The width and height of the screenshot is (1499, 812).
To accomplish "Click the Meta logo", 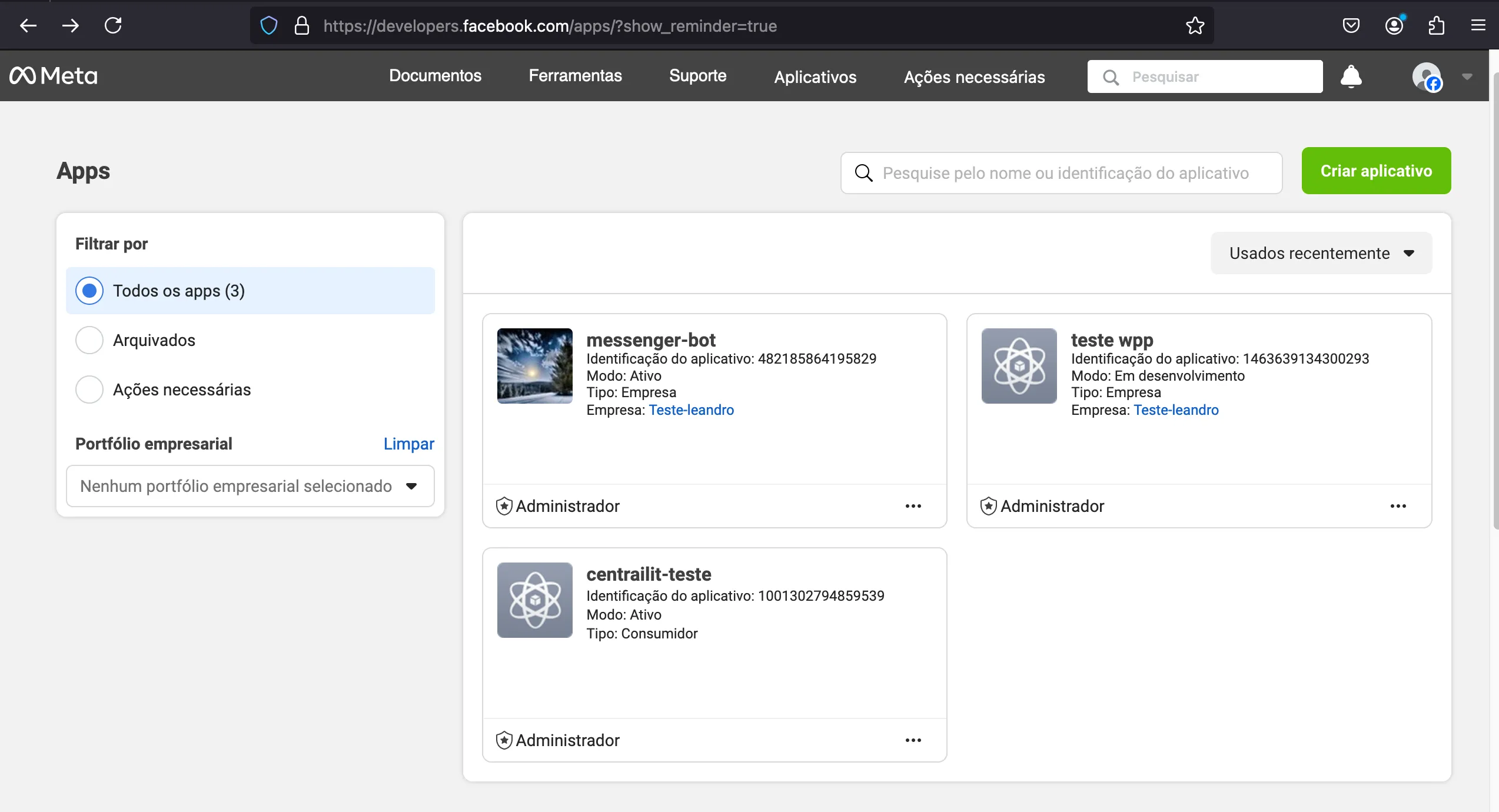I will (x=54, y=76).
